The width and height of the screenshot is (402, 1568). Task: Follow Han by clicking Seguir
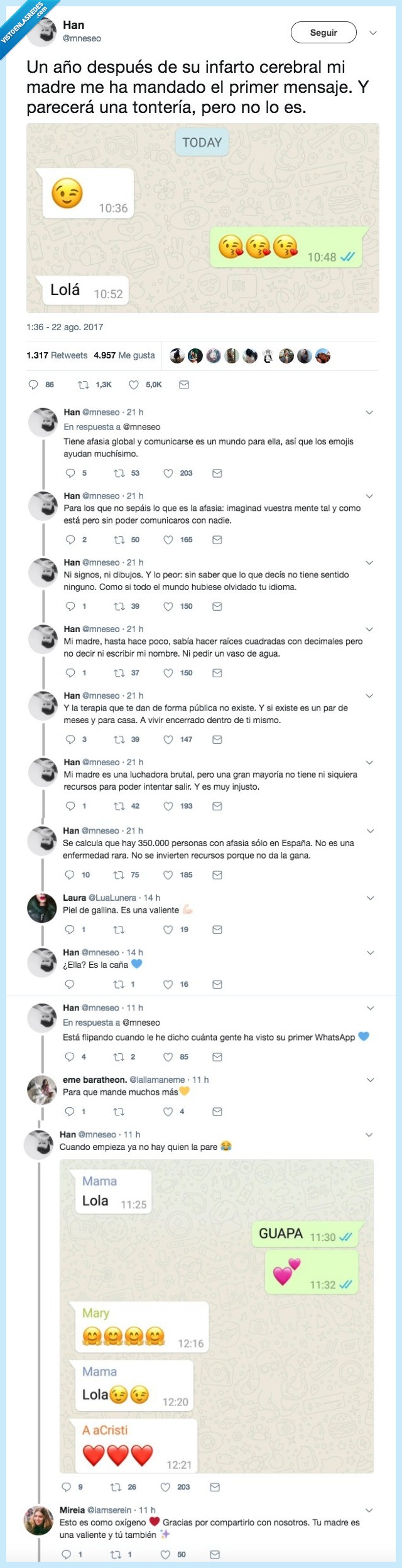tap(323, 32)
